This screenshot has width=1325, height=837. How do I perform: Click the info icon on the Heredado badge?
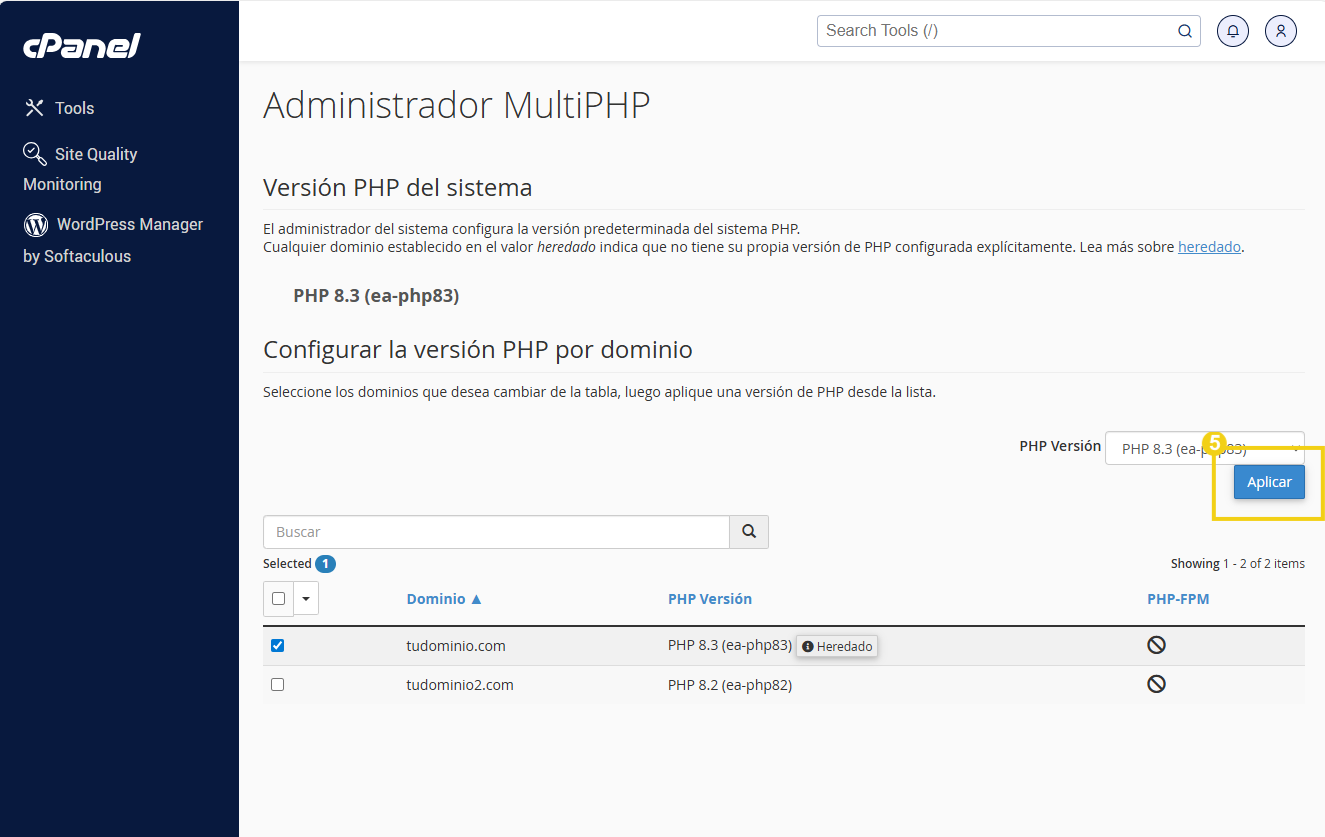[808, 646]
